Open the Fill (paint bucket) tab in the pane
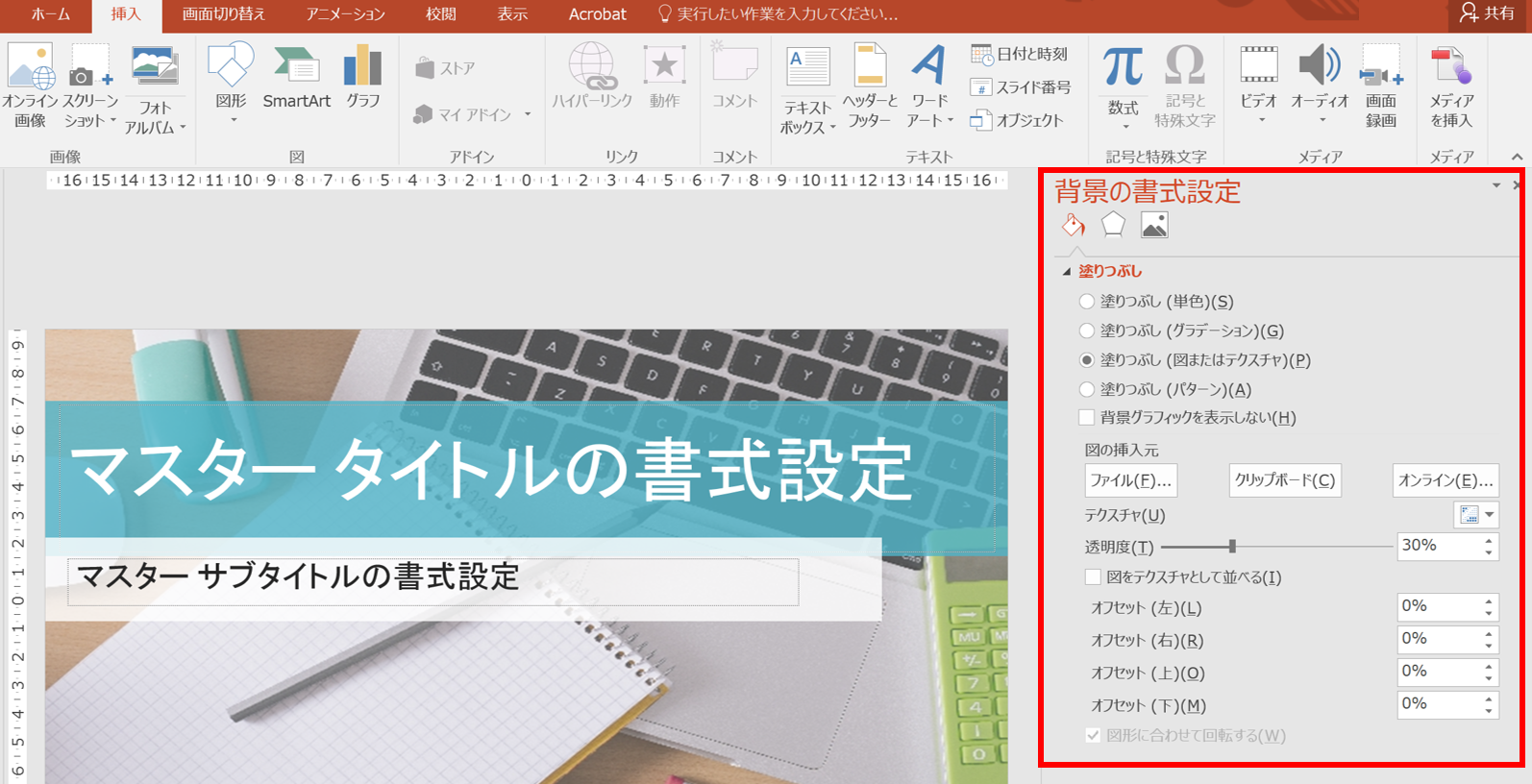This screenshot has height=784, width=1532. pyautogui.click(x=1074, y=225)
